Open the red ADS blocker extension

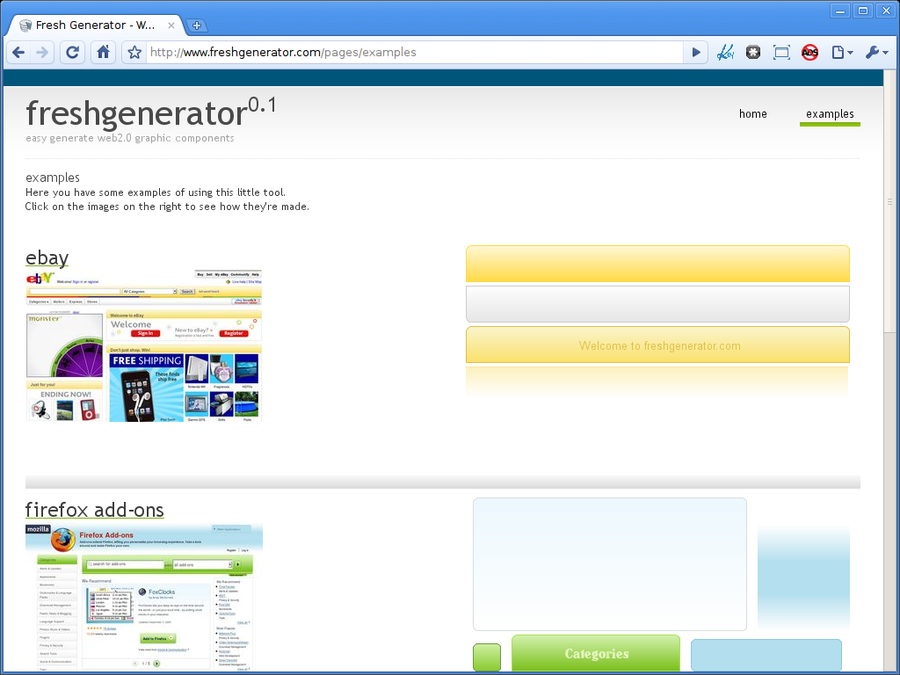point(810,53)
